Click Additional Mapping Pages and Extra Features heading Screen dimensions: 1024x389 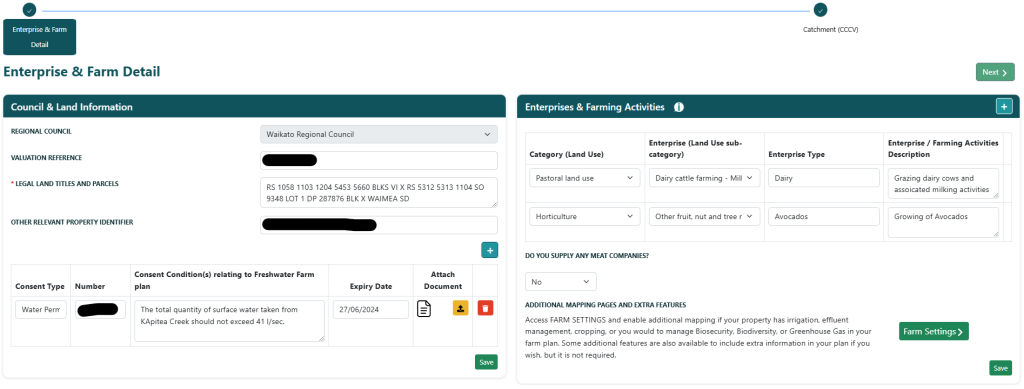[x=605, y=305]
